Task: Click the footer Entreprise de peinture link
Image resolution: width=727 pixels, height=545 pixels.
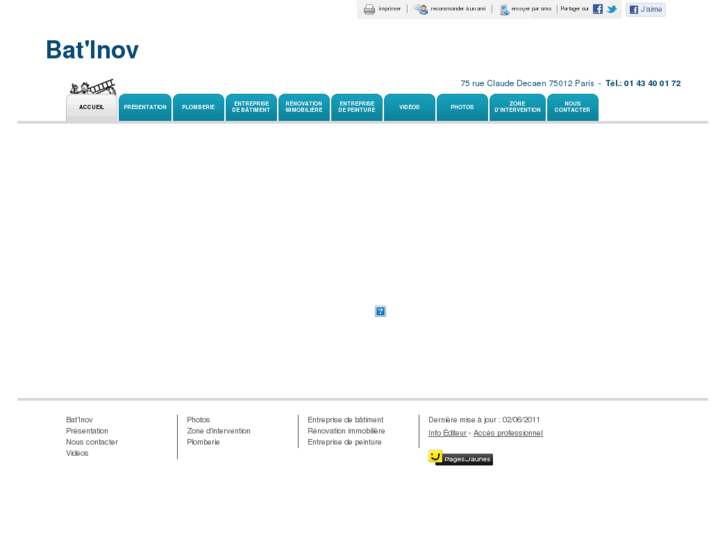Action: (344, 442)
